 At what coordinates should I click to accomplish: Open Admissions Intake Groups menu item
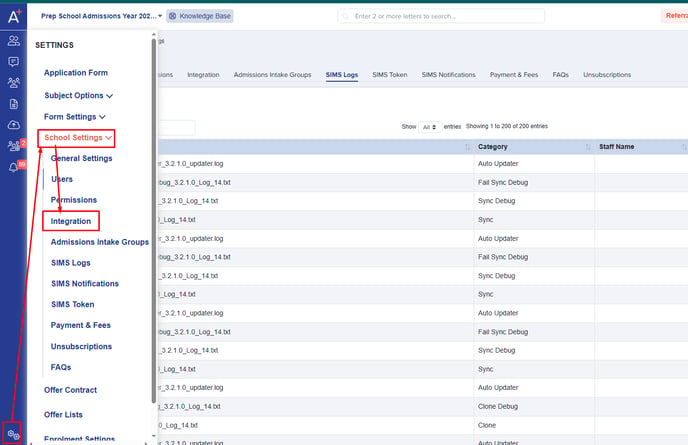click(x=100, y=242)
